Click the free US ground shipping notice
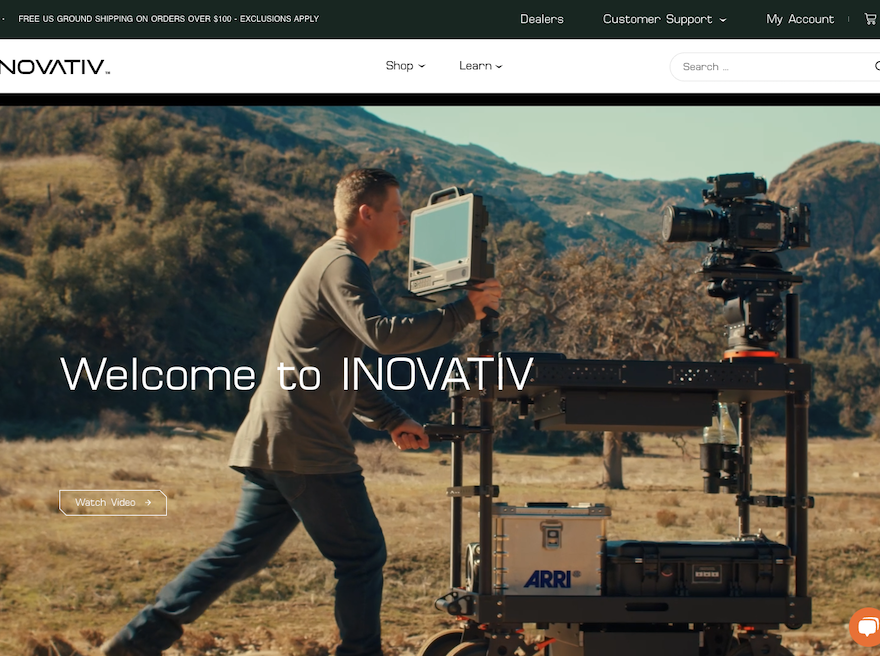 point(168,19)
